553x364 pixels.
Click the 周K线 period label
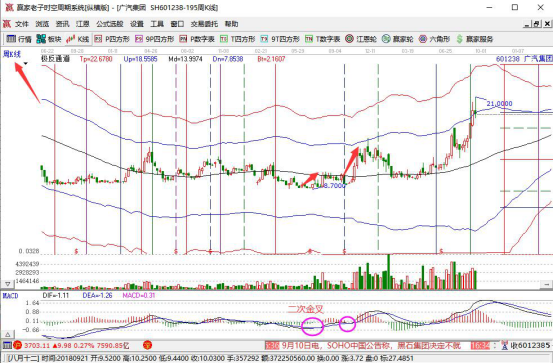click(12, 54)
